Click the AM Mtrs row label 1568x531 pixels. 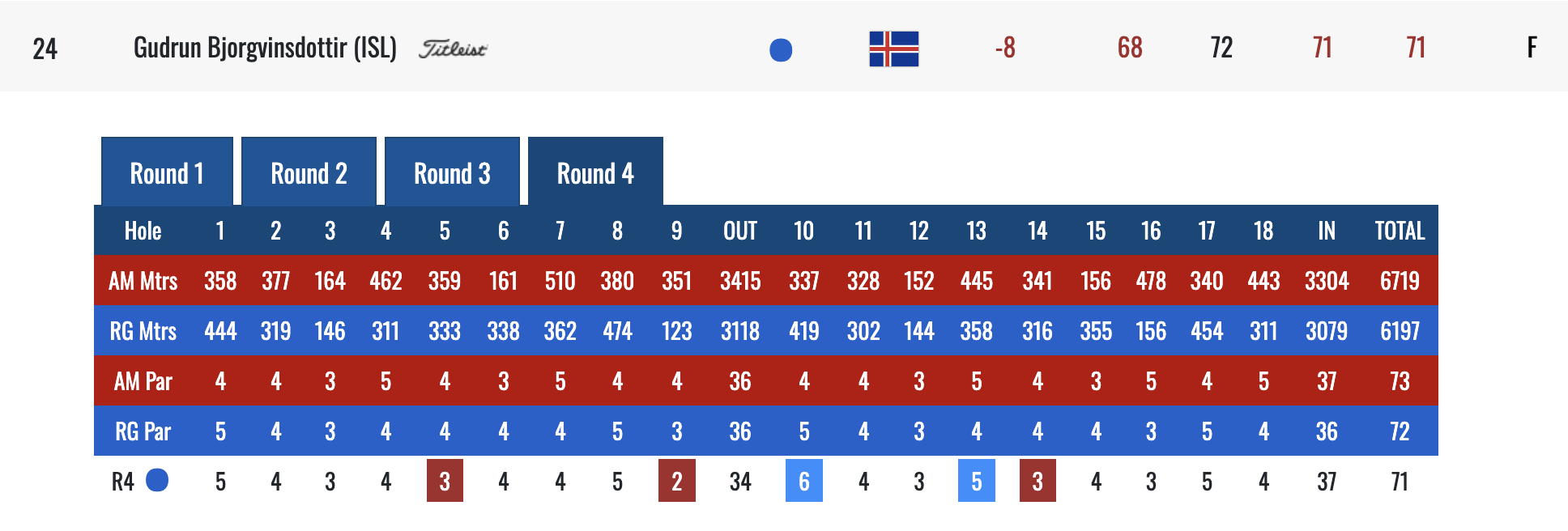pos(143,282)
